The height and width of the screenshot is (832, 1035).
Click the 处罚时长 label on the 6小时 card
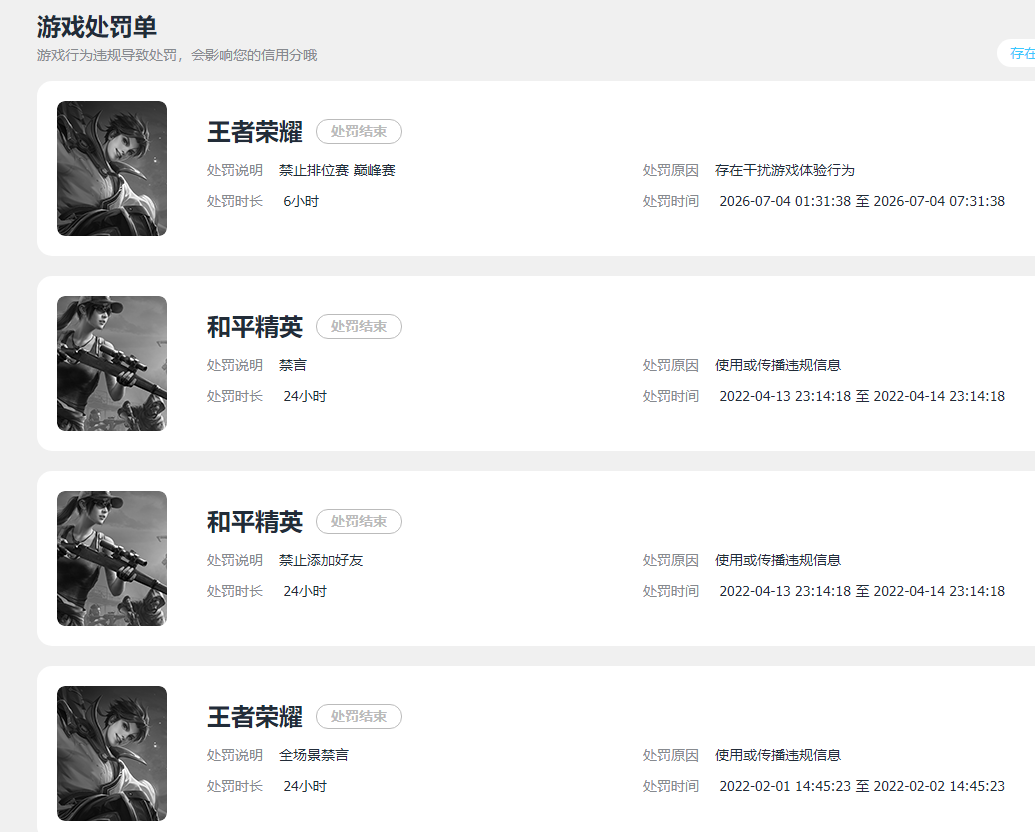pyautogui.click(x=234, y=201)
